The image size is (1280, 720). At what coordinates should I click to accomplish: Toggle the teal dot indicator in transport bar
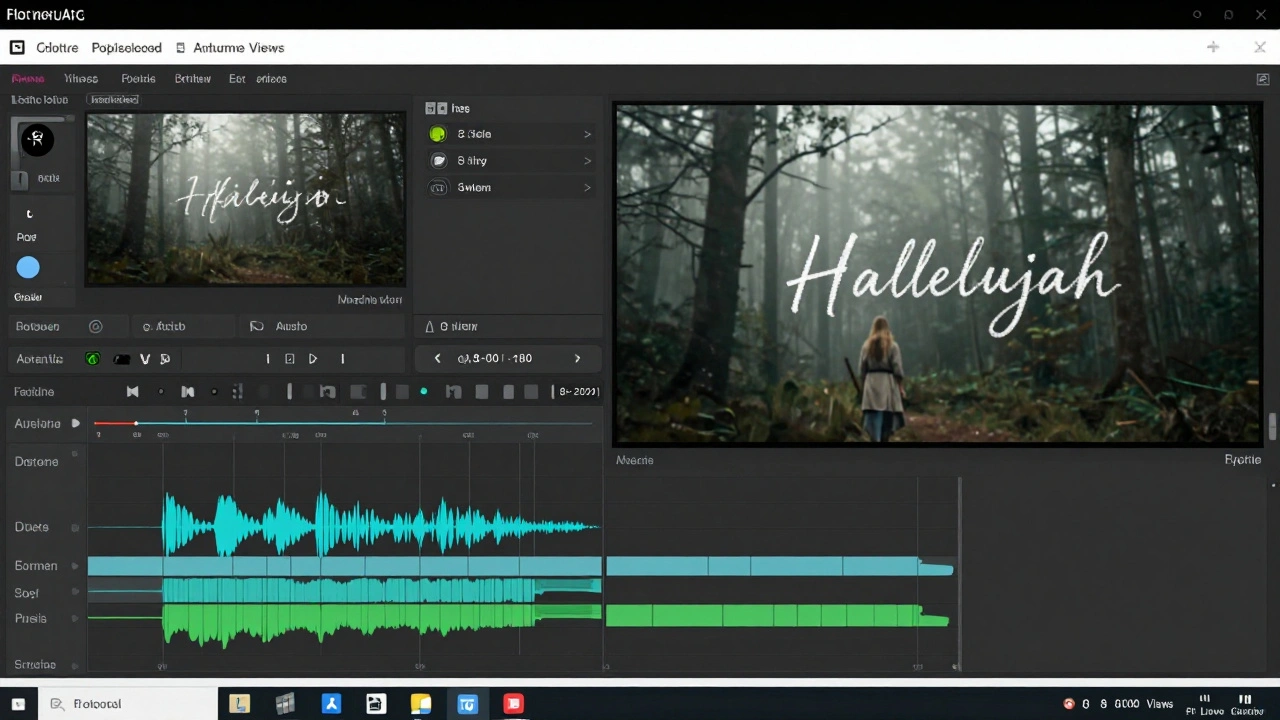coord(423,391)
